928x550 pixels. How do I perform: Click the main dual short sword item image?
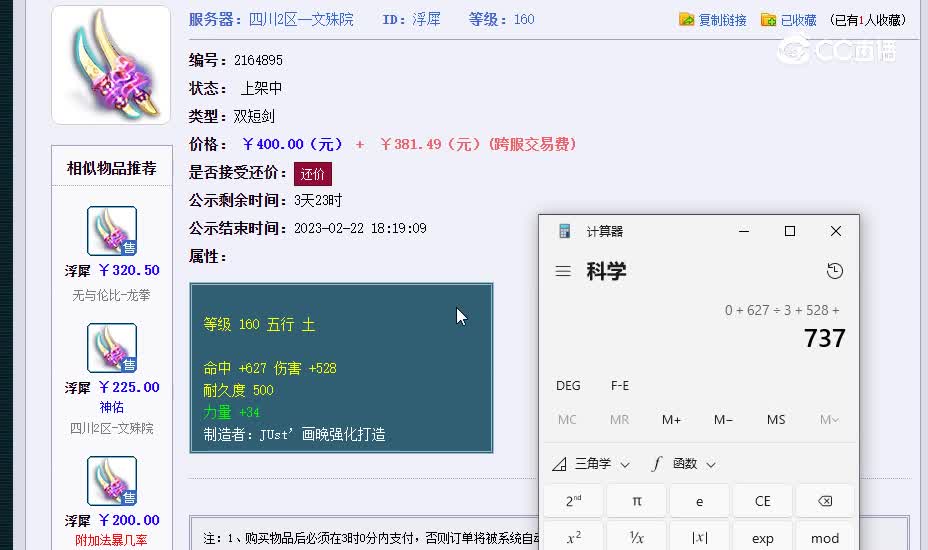coord(111,65)
